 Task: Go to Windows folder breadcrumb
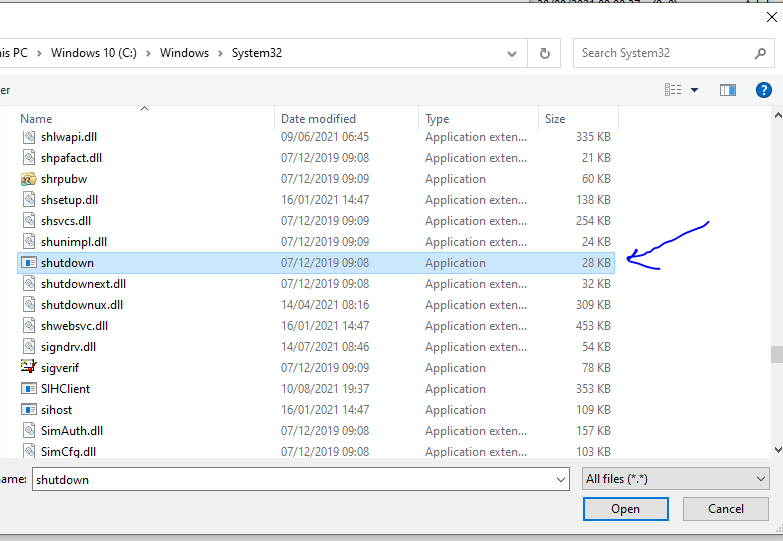click(184, 53)
